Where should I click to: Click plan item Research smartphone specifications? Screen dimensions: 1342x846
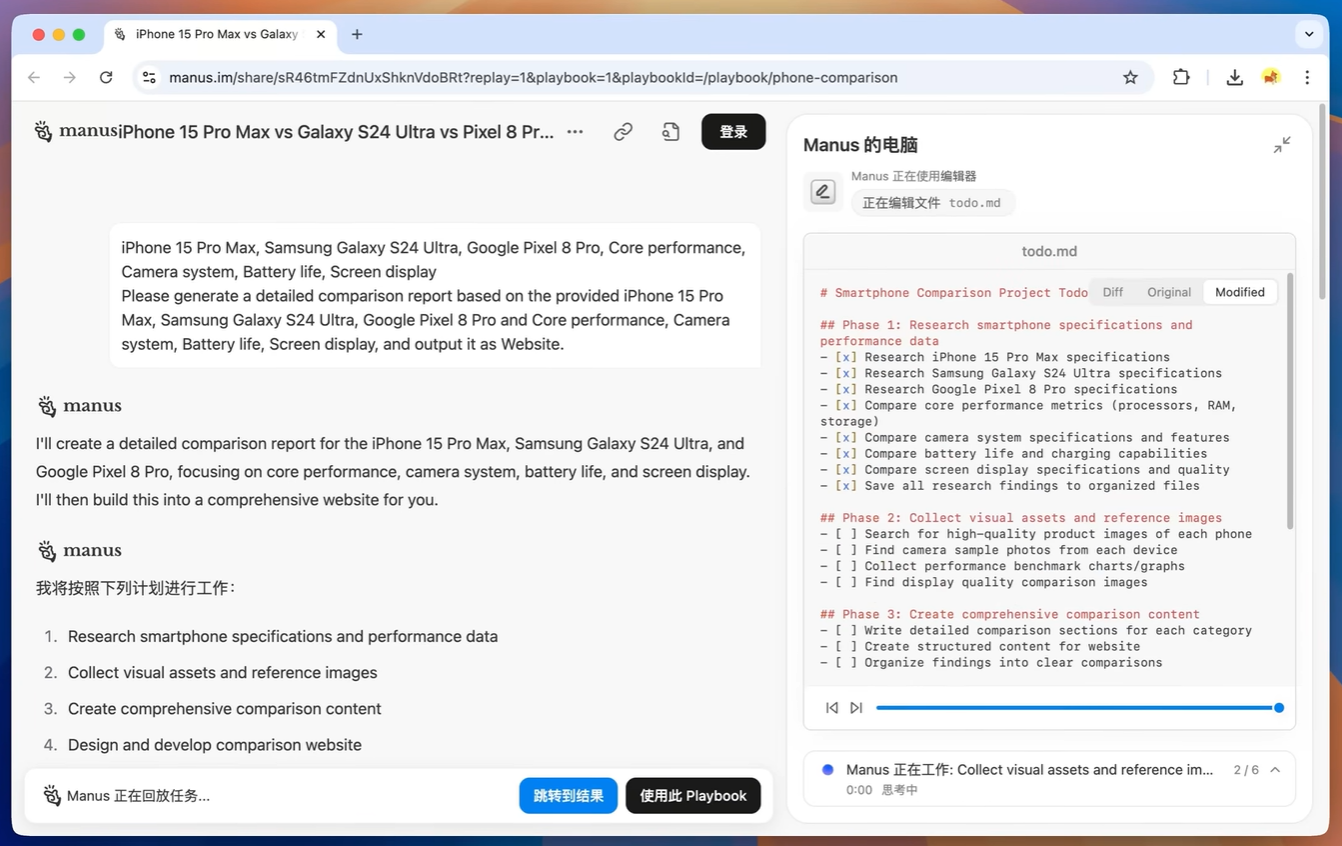(283, 637)
